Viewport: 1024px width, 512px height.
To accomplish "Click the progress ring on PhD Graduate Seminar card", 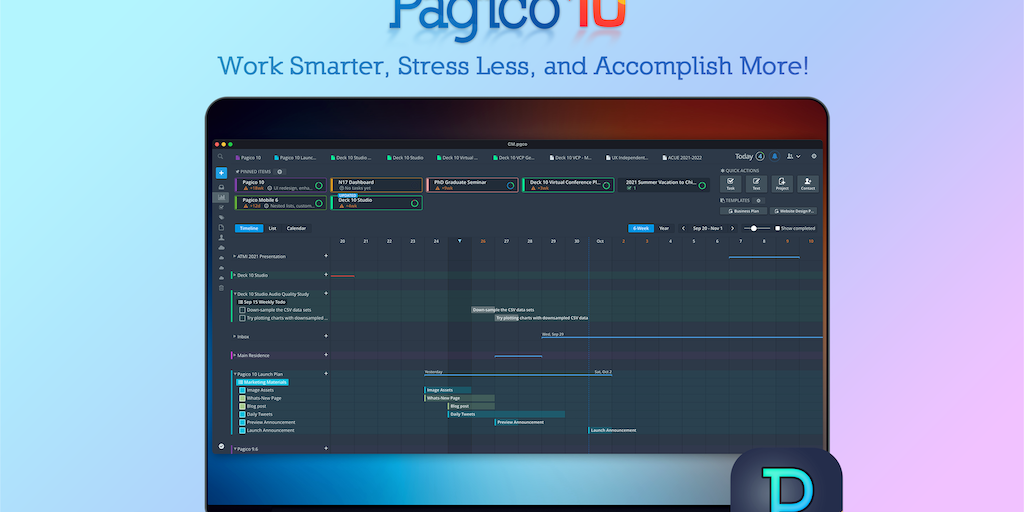I will pos(511,185).
